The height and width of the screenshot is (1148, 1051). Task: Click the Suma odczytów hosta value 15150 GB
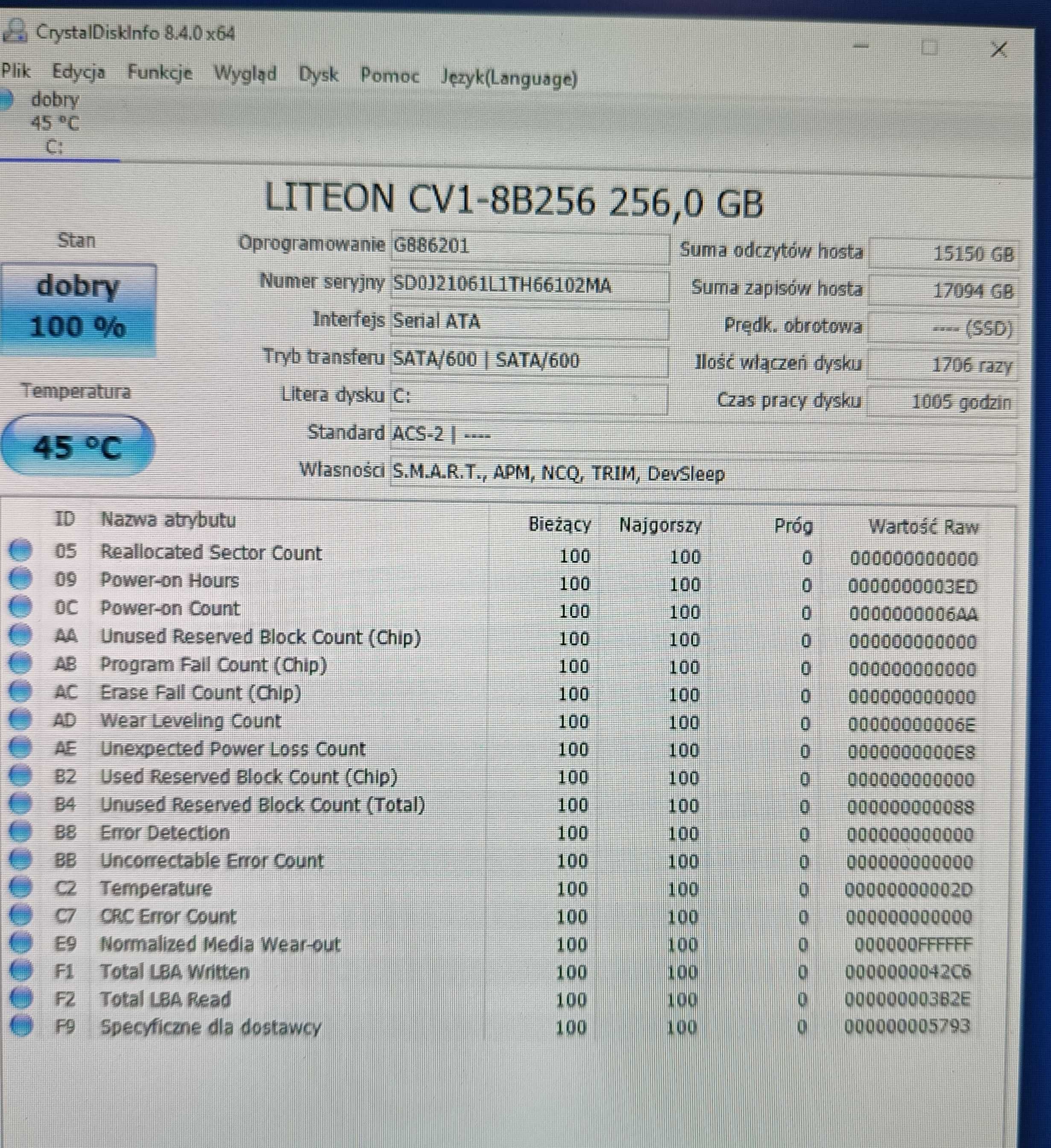point(944,254)
